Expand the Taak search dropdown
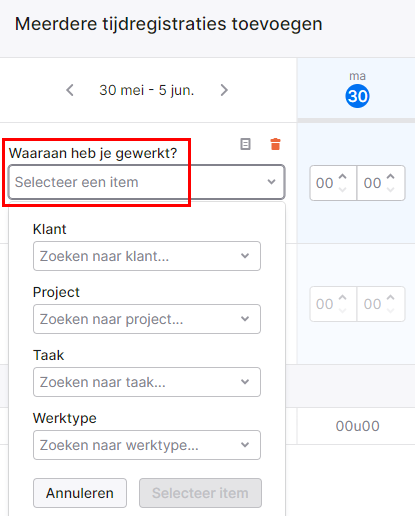415x516 pixels. [x=147, y=382]
